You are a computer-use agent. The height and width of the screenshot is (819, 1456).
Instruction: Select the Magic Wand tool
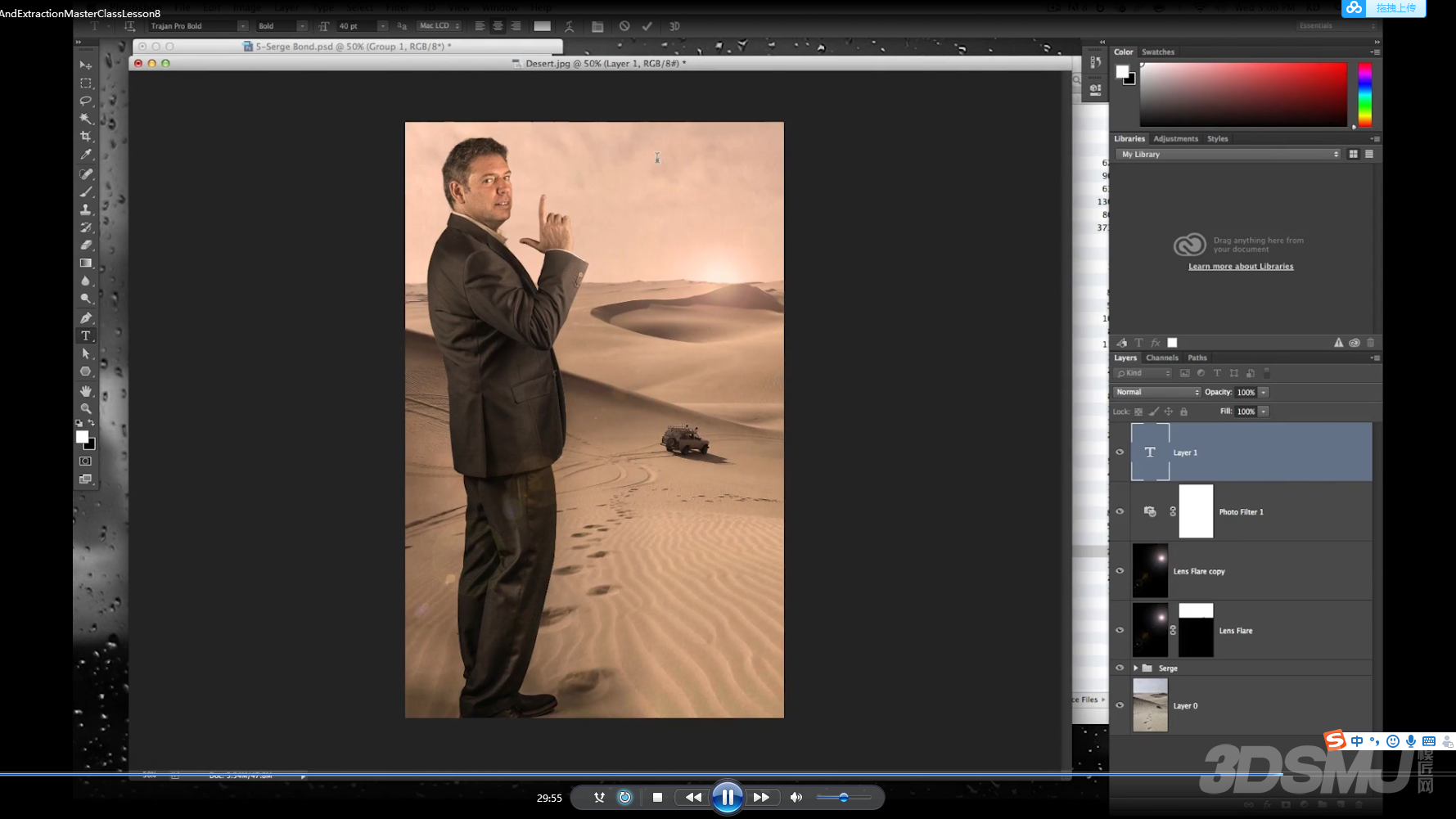point(85,119)
